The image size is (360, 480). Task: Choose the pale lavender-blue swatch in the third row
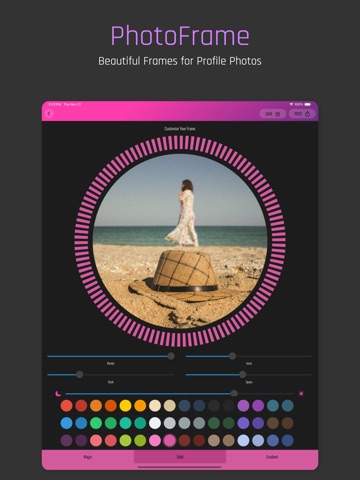coord(243,440)
